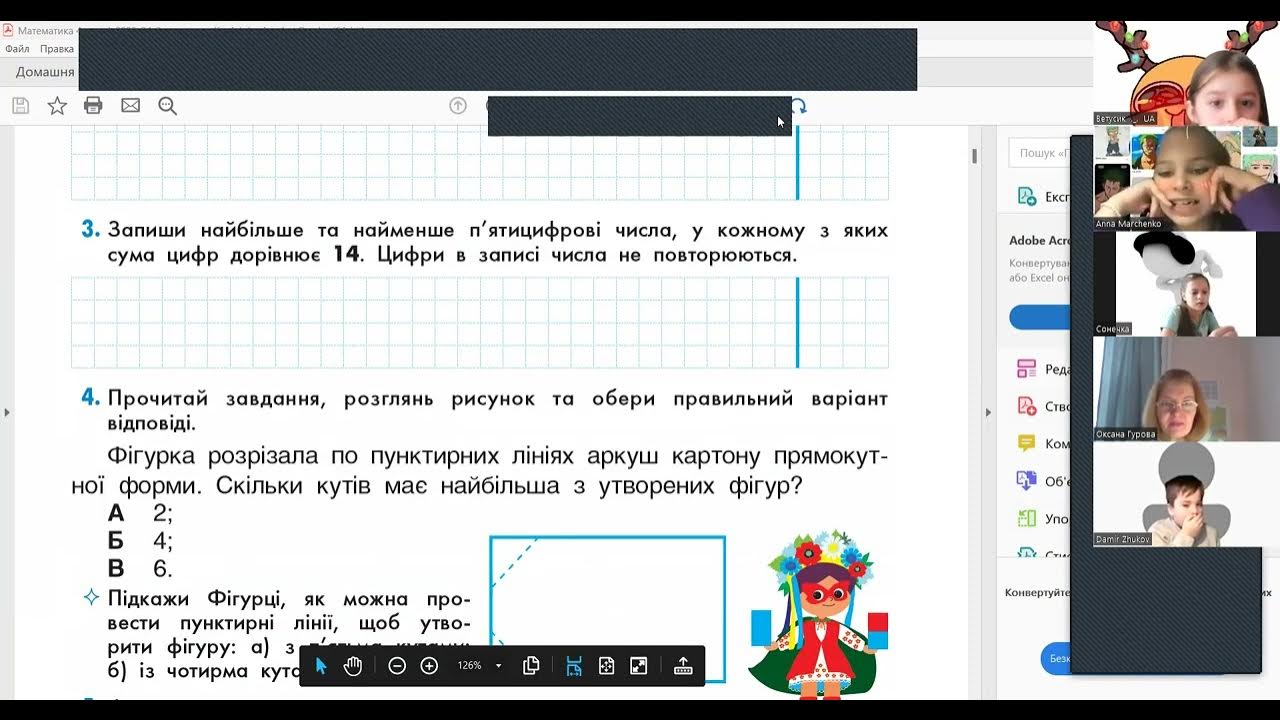Expand the left navigation pane arrow
This screenshot has width=1280, height=720.
click(x=7, y=412)
